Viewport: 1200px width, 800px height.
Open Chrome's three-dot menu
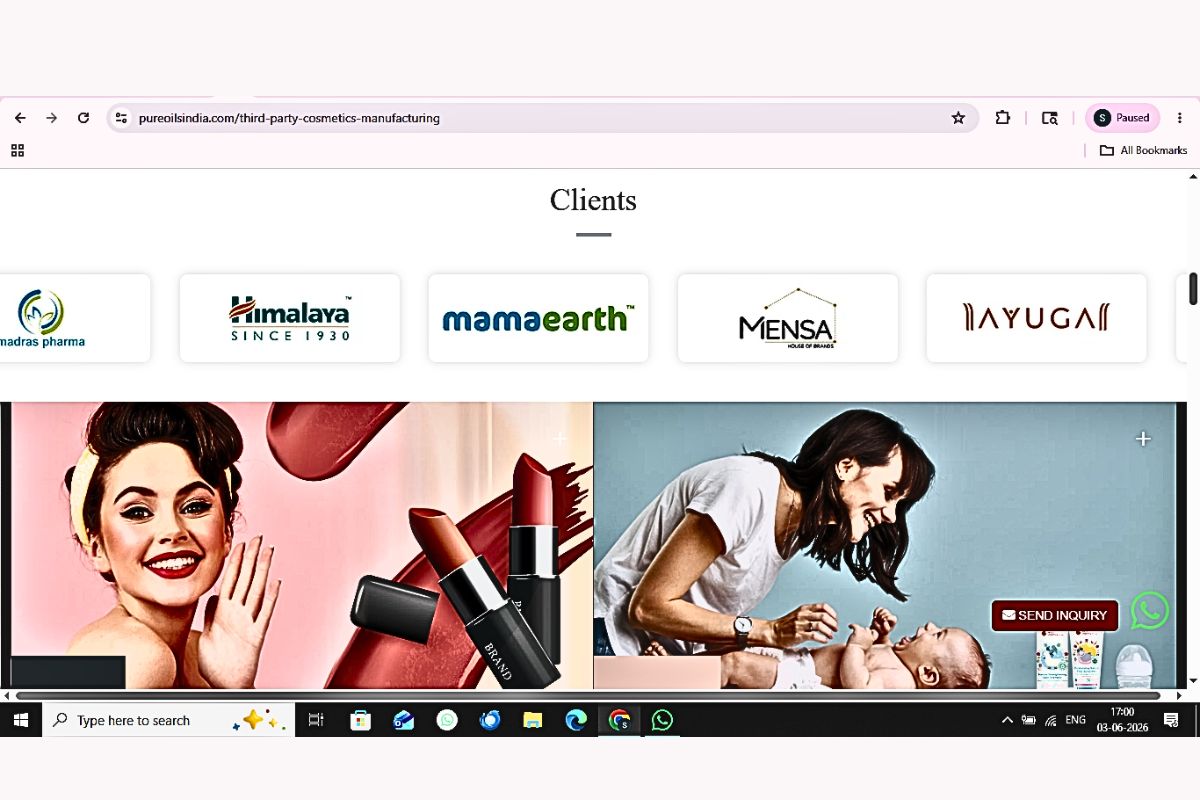click(1180, 118)
